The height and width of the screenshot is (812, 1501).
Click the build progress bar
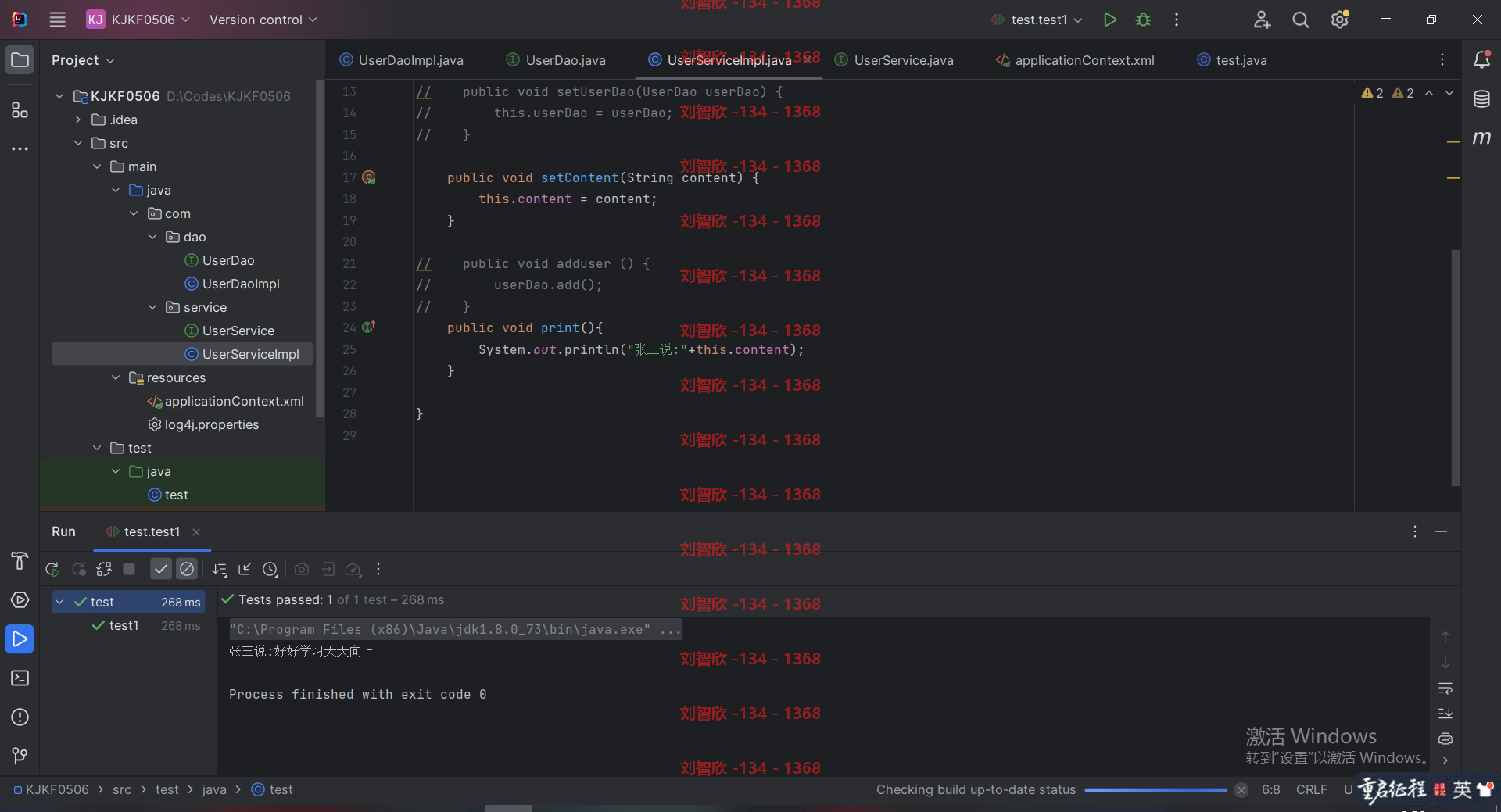click(x=1155, y=790)
